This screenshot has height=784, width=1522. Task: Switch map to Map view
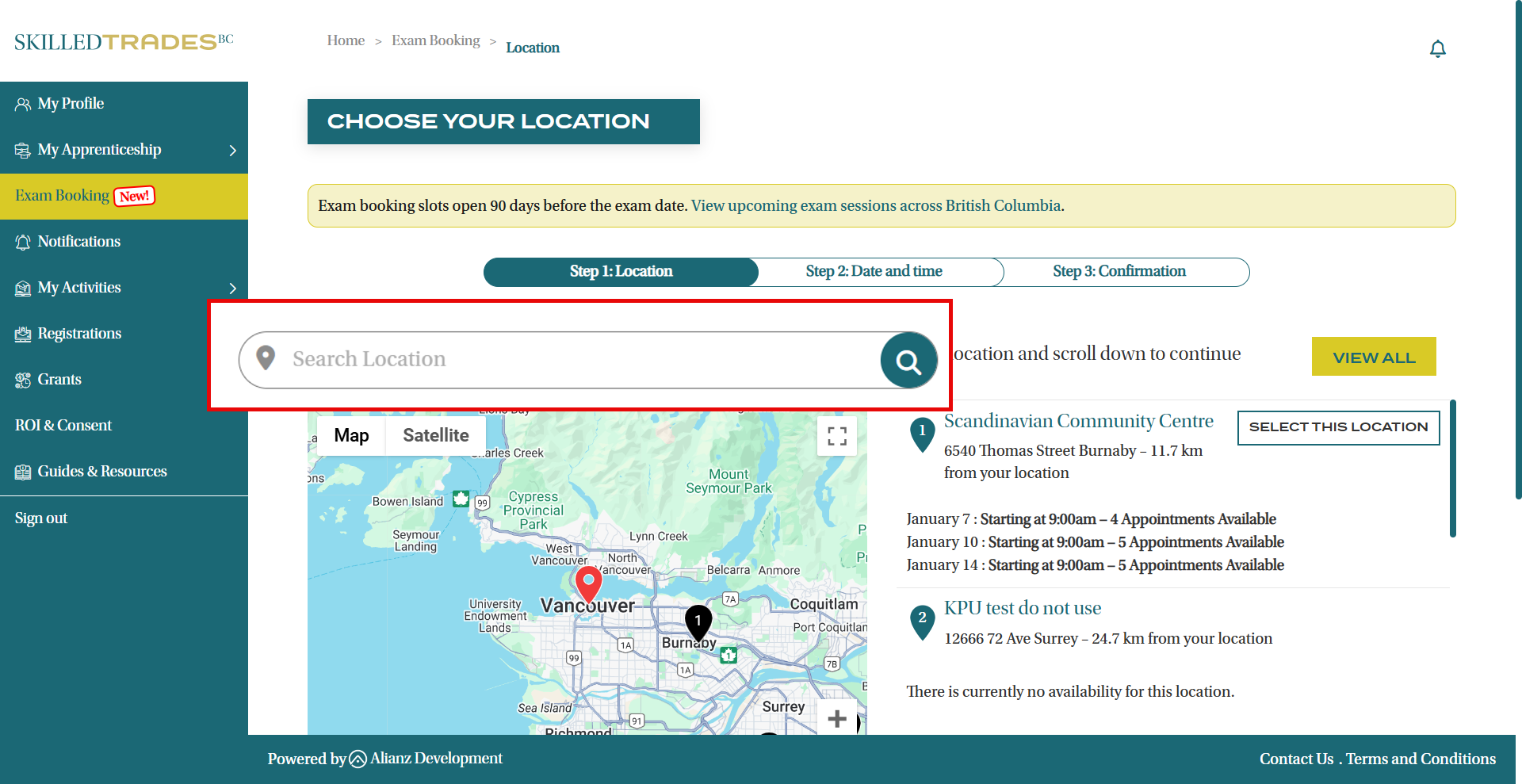pyautogui.click(x=351, y=435)
